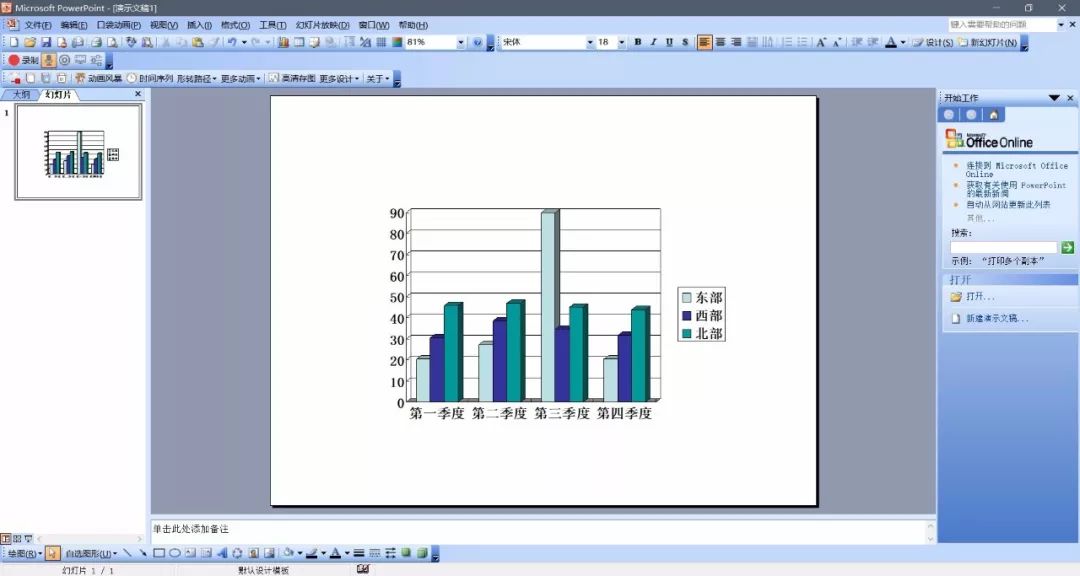The image size is (1080, 576).
Task: Click the Insert WordArt icon
Action: click(222, 553)
